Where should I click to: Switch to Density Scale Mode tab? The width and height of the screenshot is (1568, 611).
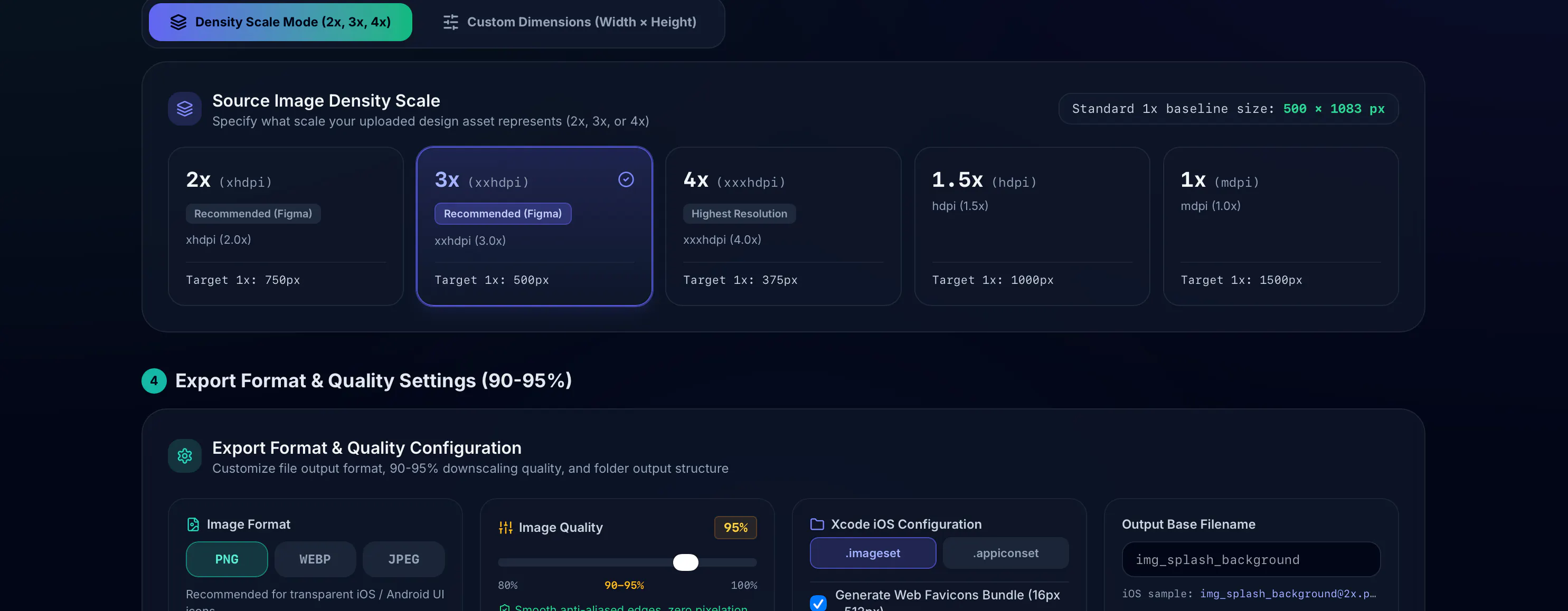click(280, 22)
